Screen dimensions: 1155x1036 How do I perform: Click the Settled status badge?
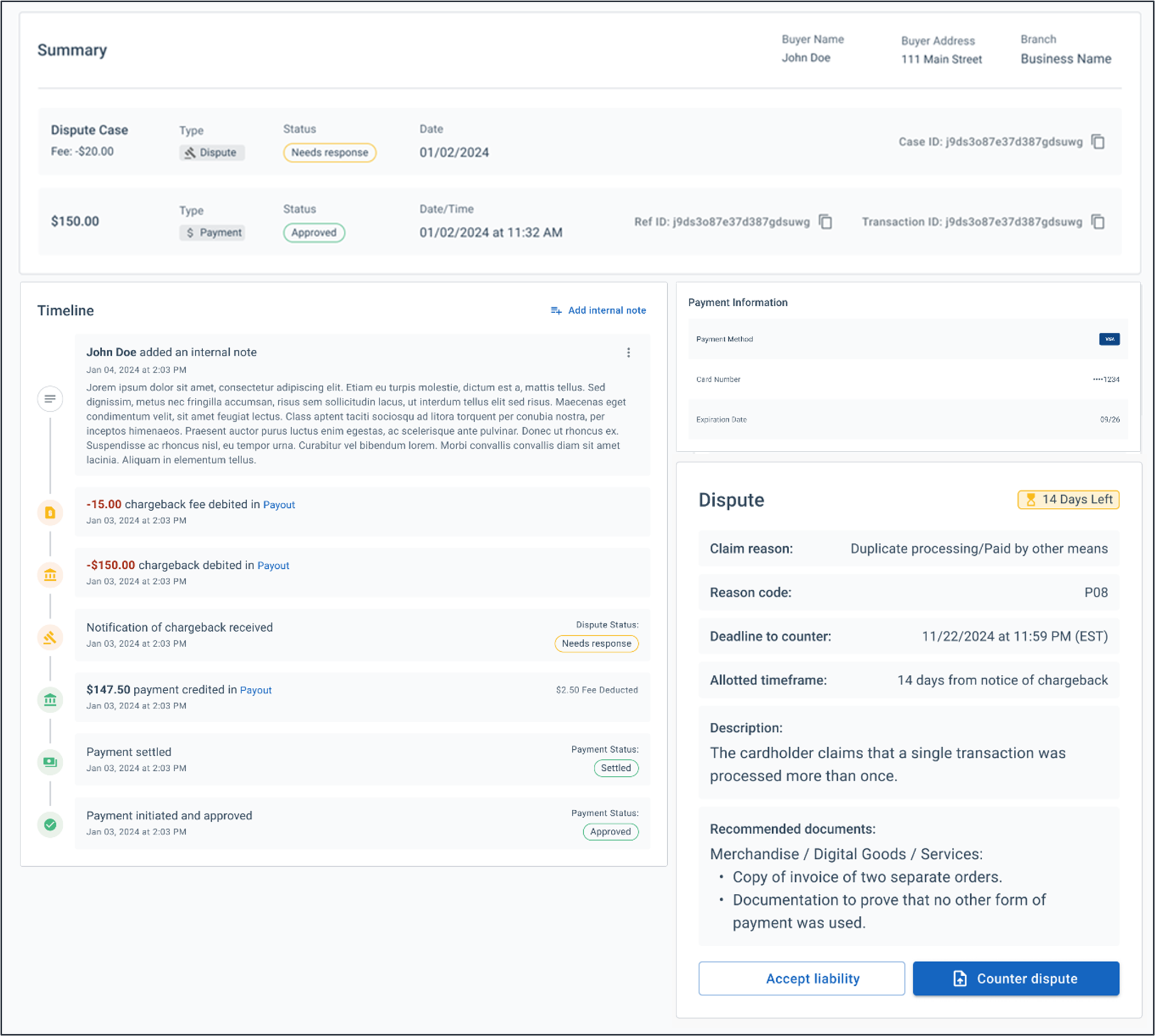[x=616, y=768]
